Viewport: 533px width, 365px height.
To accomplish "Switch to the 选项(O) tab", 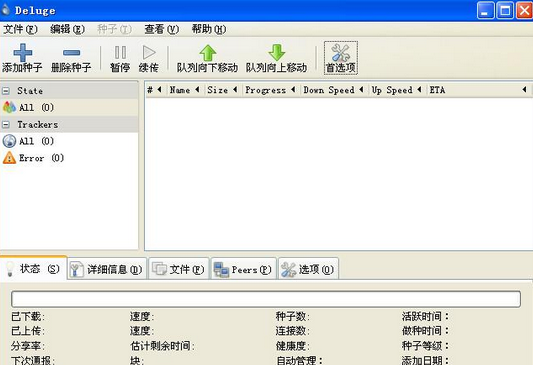I will click(308, 270).
